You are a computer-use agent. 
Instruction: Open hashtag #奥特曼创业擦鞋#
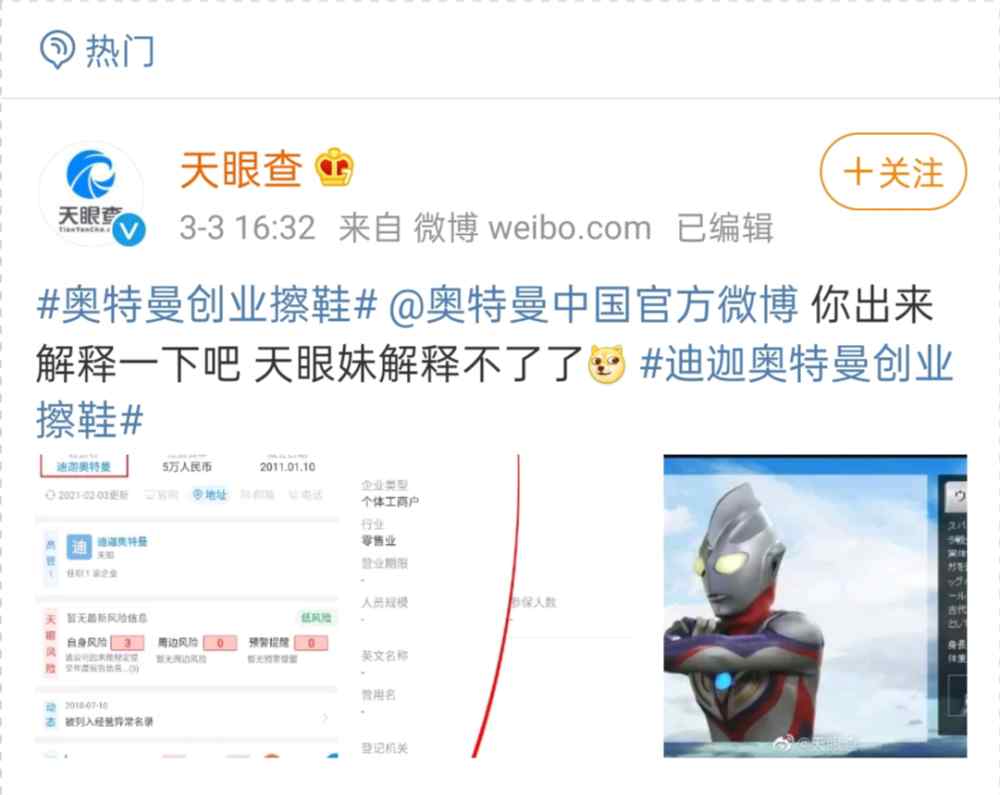(x=207, y=304)
